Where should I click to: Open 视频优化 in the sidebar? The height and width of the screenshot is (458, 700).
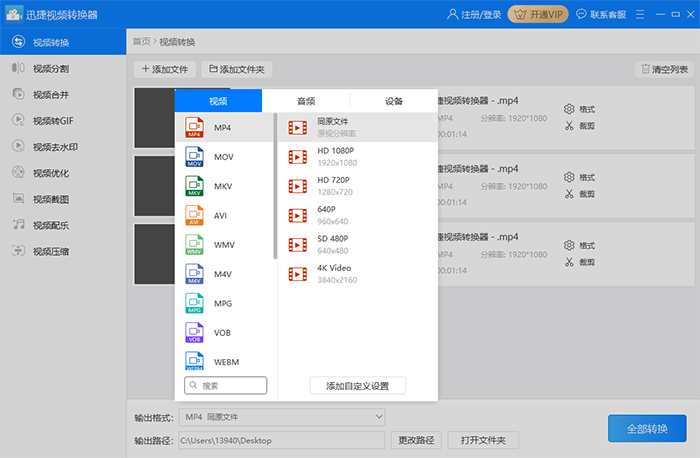point(63,173)
